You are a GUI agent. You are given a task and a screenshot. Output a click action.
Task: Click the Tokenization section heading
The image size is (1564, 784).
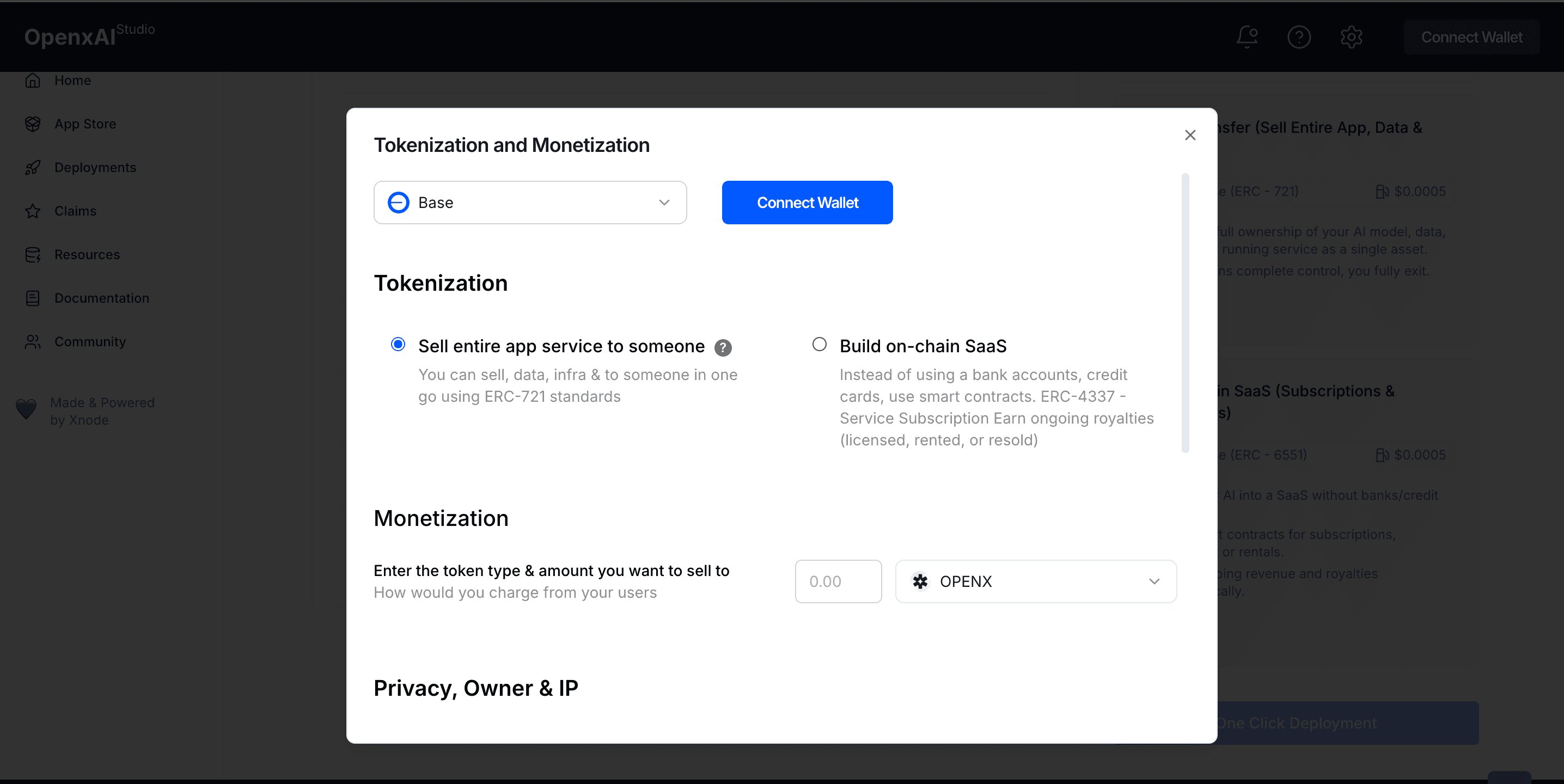coord(441,283)
